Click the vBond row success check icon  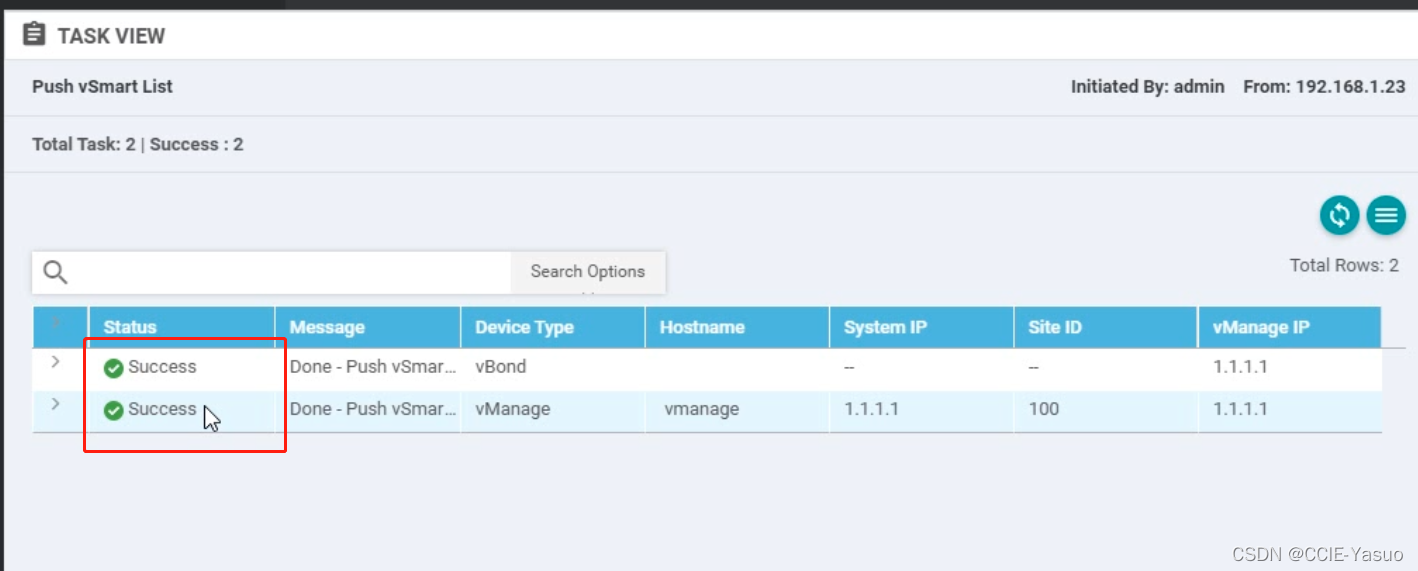(x=114, y=368)
